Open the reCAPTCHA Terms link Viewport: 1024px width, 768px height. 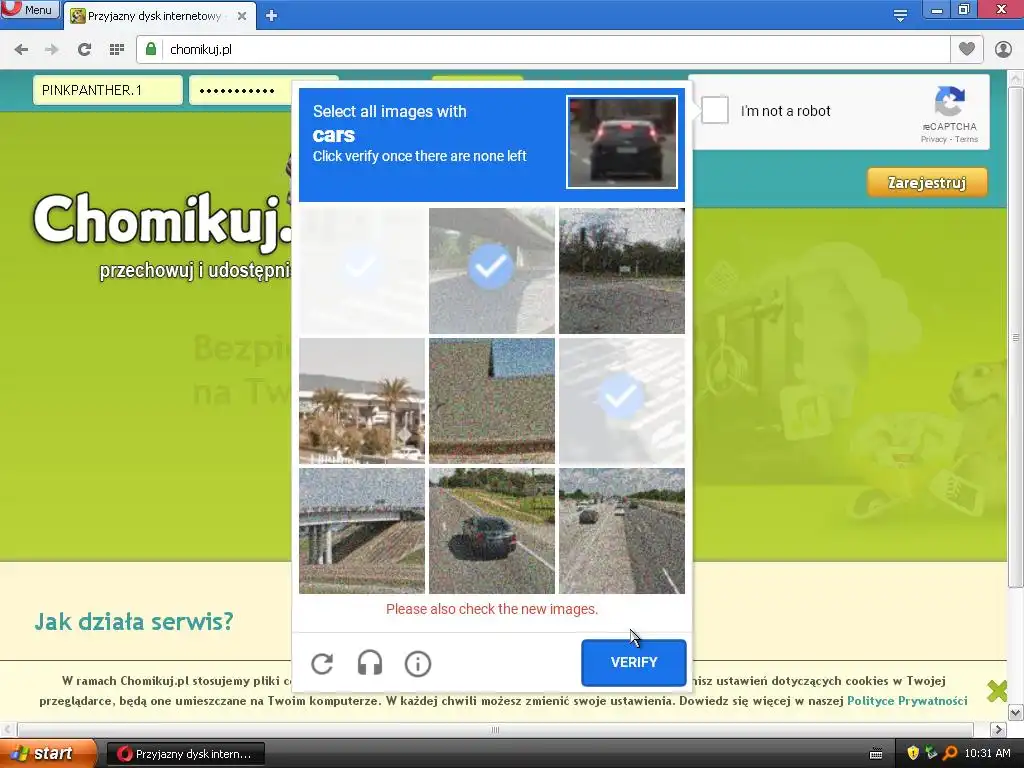point(967,139)
